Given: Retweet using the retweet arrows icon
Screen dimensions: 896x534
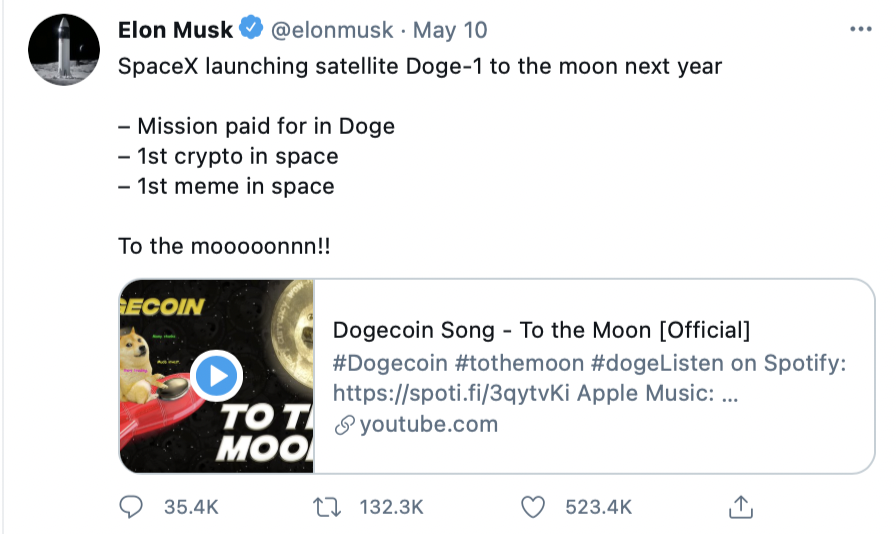Looking at the screenshot, I should point(327,507).
